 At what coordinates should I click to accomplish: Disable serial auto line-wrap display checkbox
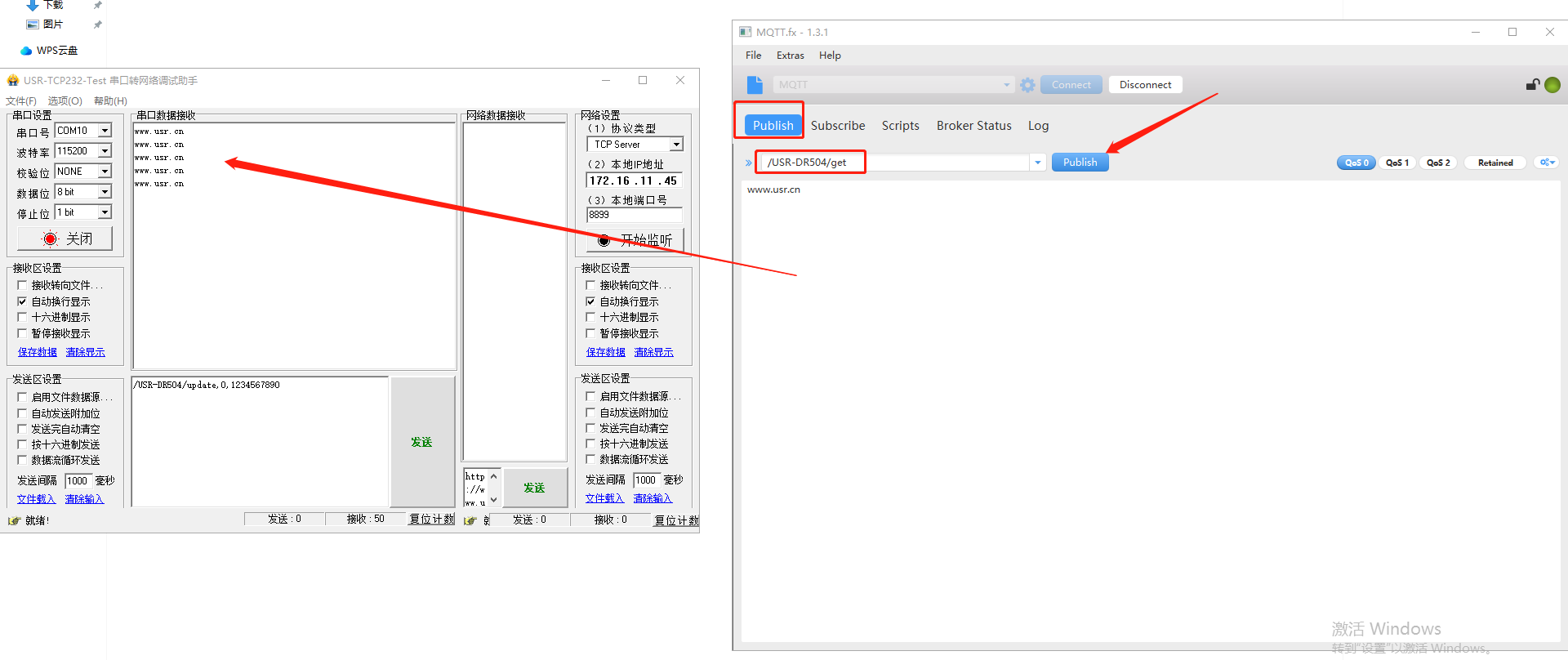[x=22, y=301]
